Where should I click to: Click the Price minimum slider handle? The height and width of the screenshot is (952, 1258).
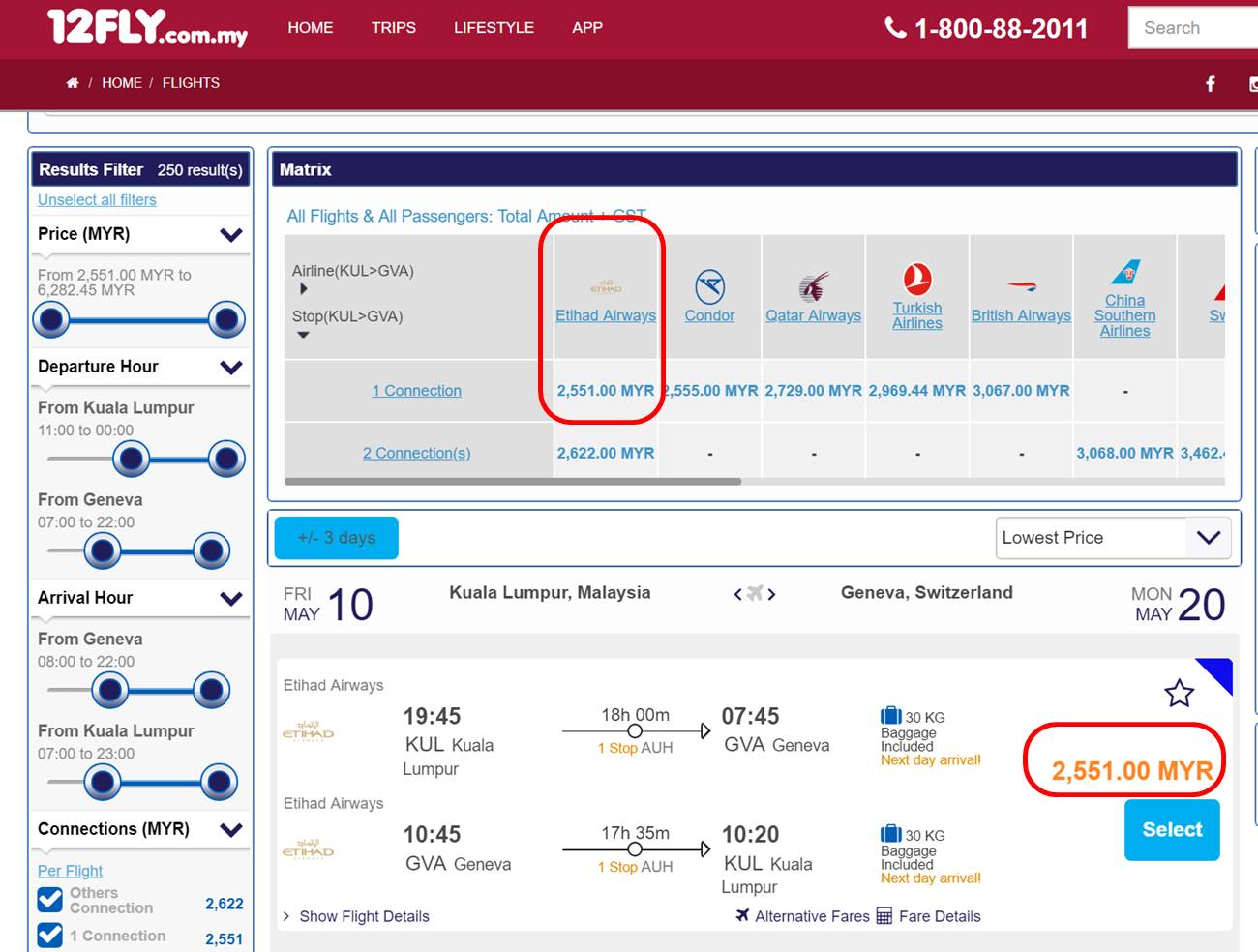tap(51, 319)
